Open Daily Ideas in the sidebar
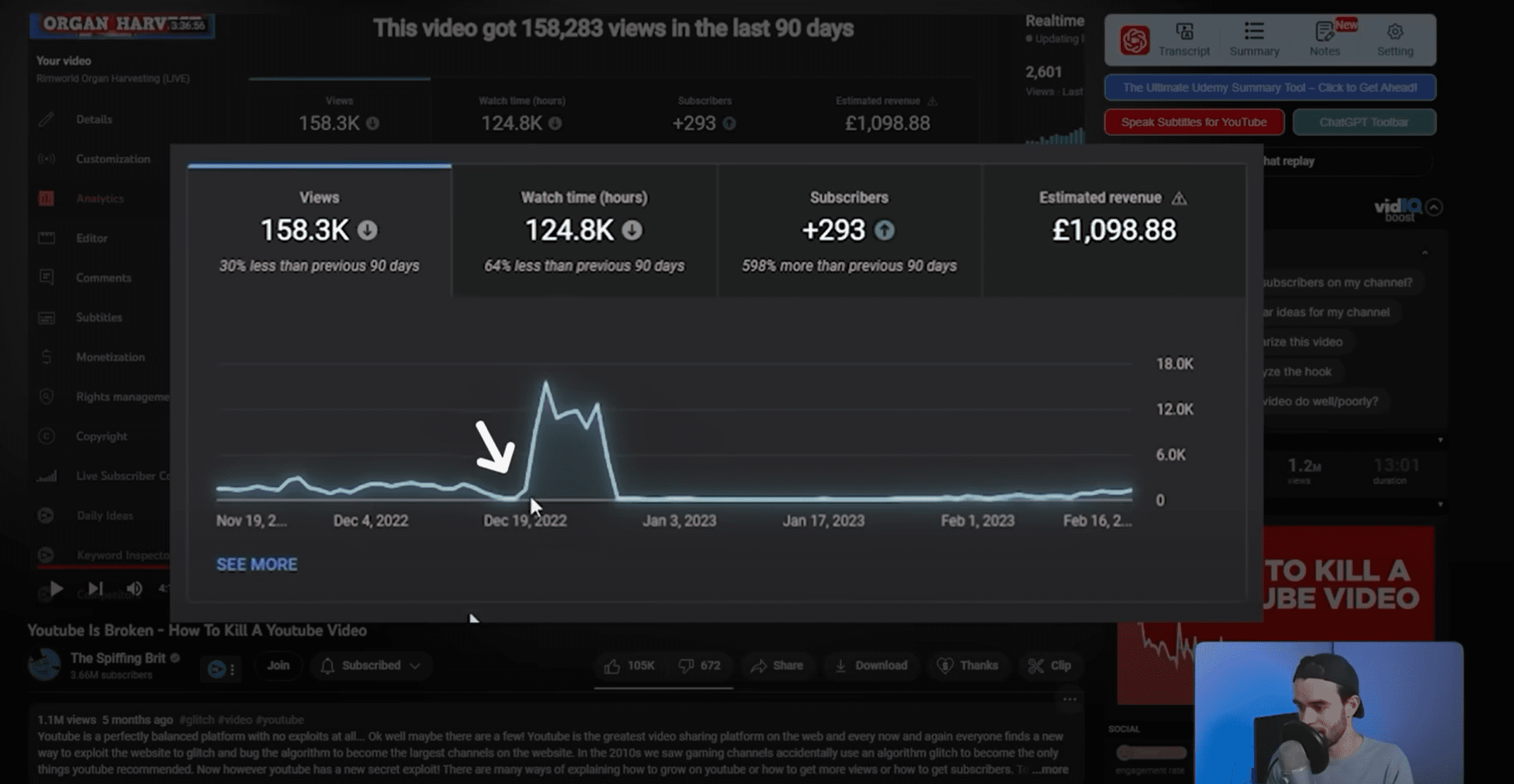 pyautogui.click(x=104, y=515)
